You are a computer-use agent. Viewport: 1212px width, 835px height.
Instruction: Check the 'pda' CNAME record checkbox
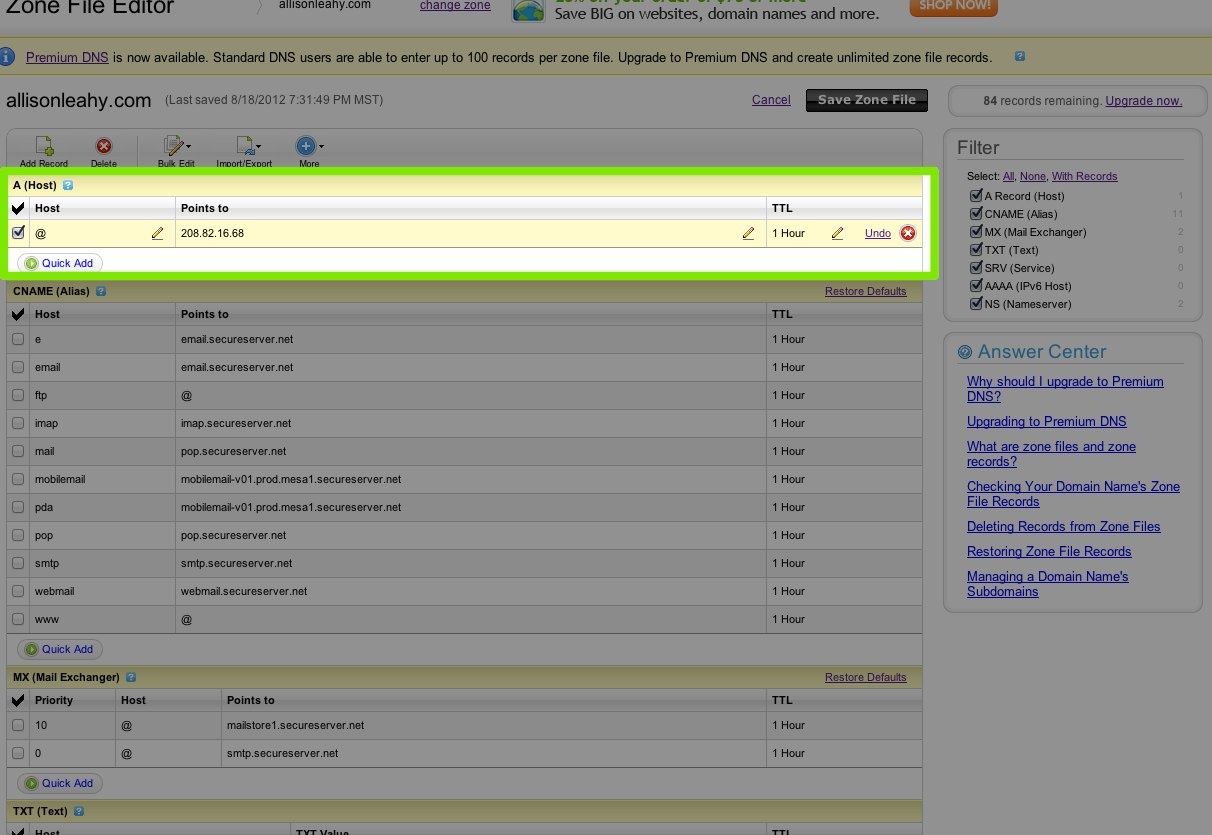coord(18,507)
